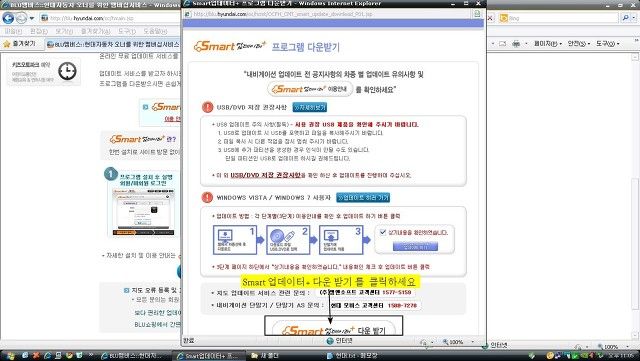Open the 도구 menu in the menu bar
Image resolution: width=640 pixels, height=361 pixels.
coord(127,31)
